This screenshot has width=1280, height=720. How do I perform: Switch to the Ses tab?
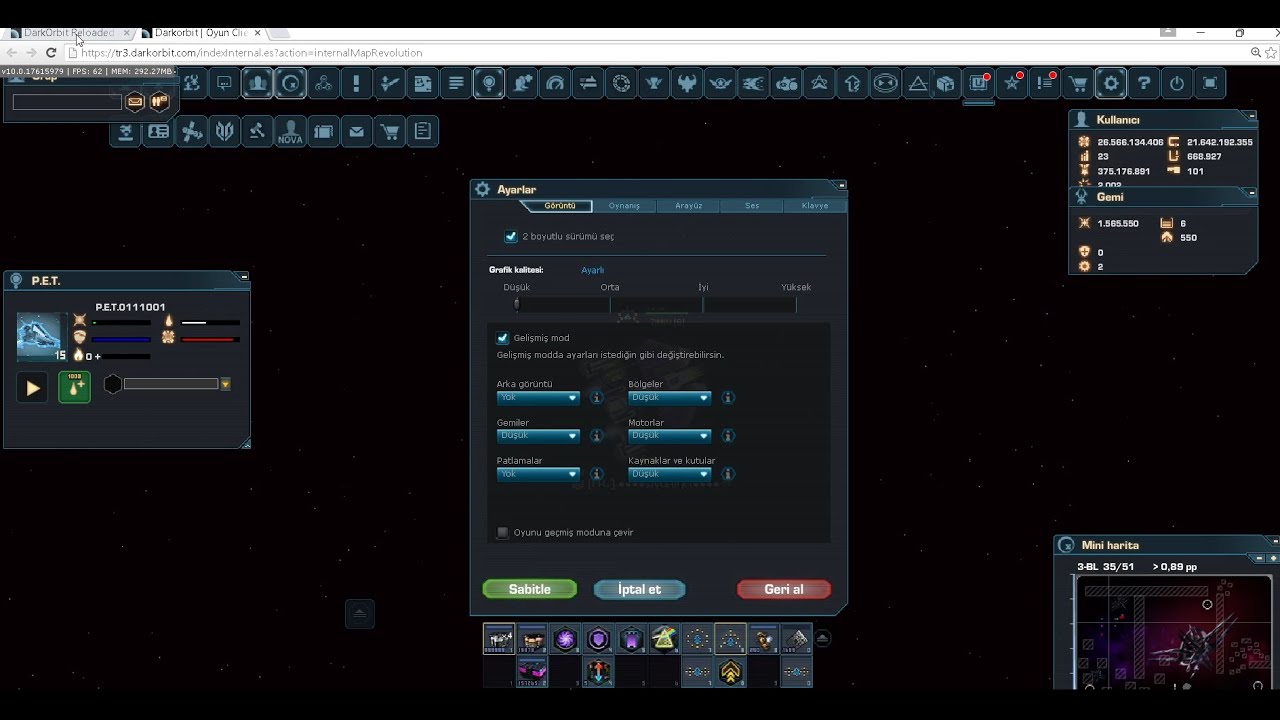point(752,206)
